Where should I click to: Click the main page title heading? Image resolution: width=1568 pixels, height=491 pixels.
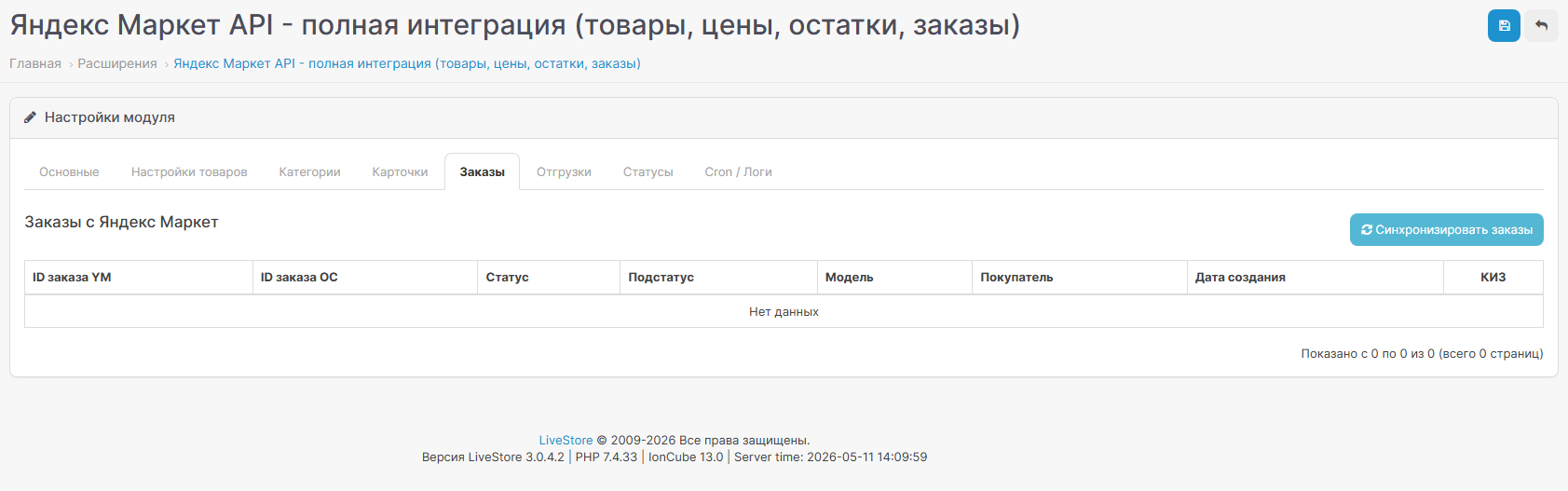[x=515, y=25]
